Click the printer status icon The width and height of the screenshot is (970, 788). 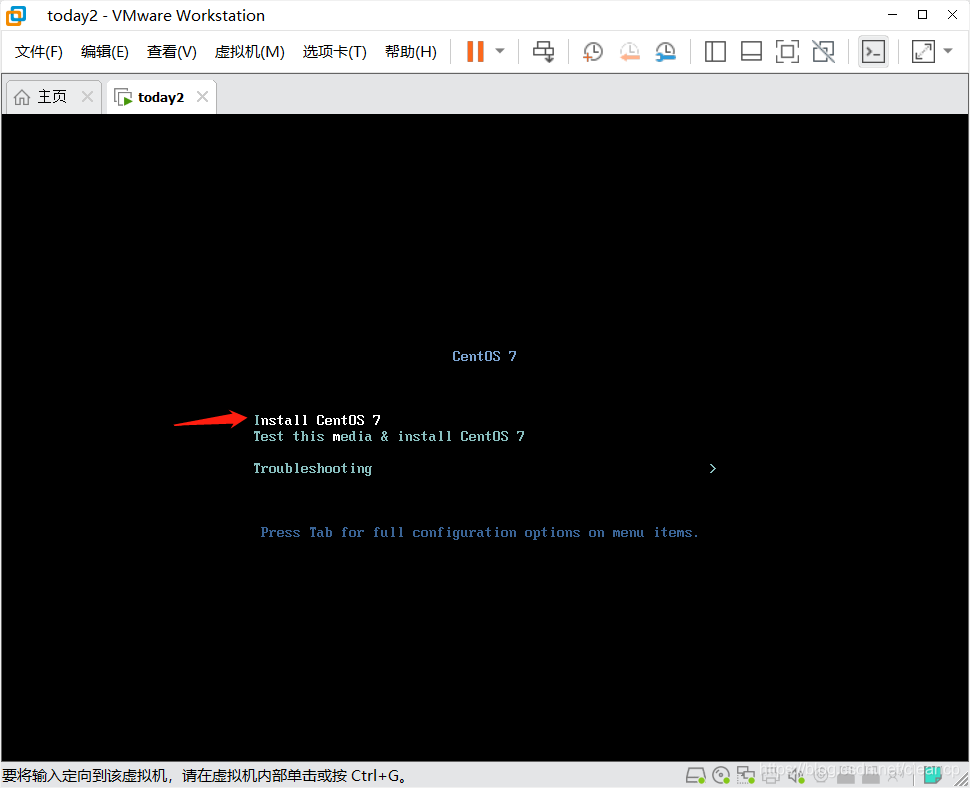(x=771, y=775)
